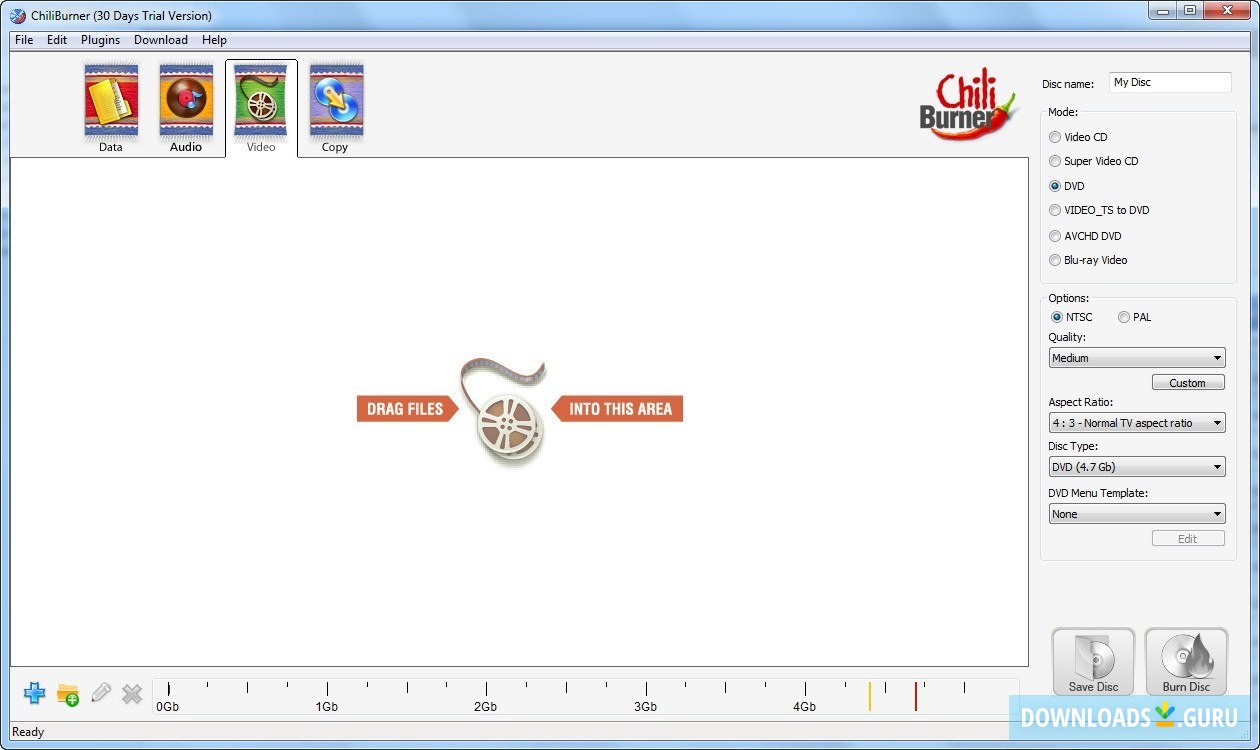The width and height of the screenshot is (1260, 750).
Task: Select Video CD mode
Action: pyautogui.click(x=1077, y=137)
